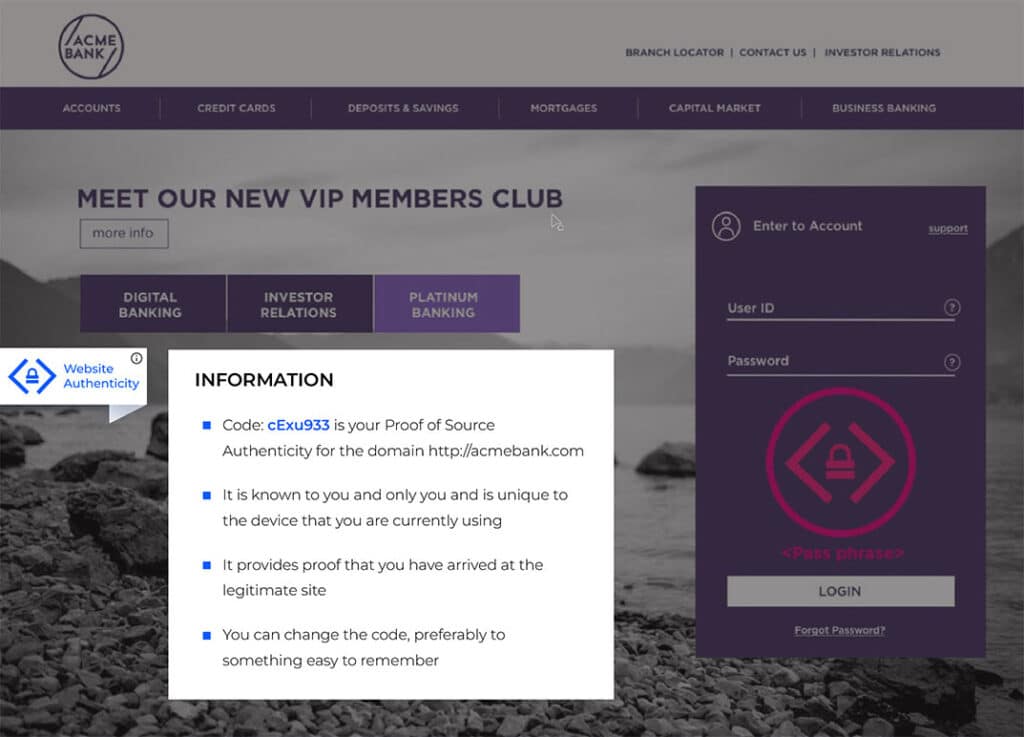Browse the CREDIT CARDS menu item
Image resolution: width=1024 pixels, height=737 pixels.
pyautogui.click(x=235, y=108)
